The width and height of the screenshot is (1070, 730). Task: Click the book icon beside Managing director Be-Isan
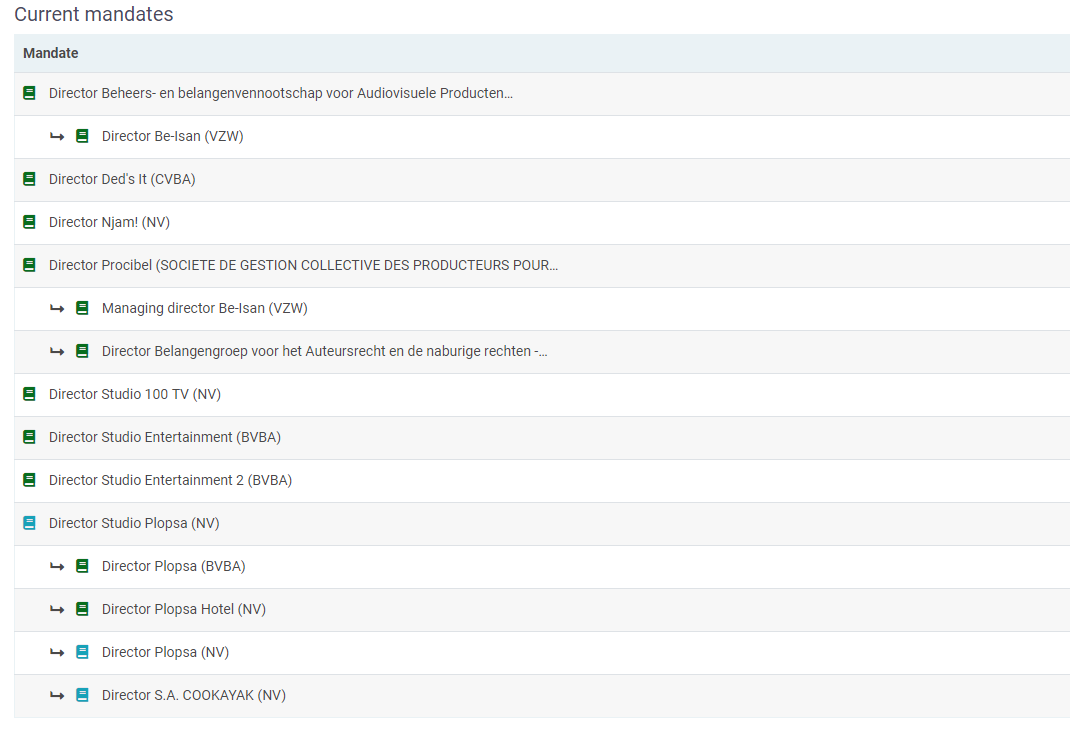pyautogui.click(x=82, y=308)
